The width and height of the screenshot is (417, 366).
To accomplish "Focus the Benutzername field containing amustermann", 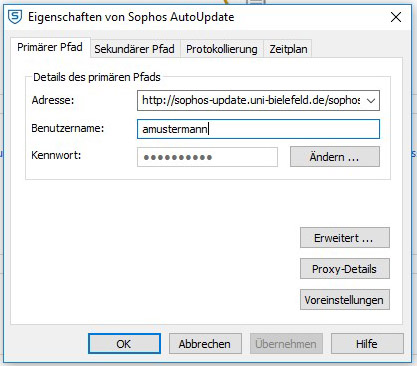I will point(258,129).
